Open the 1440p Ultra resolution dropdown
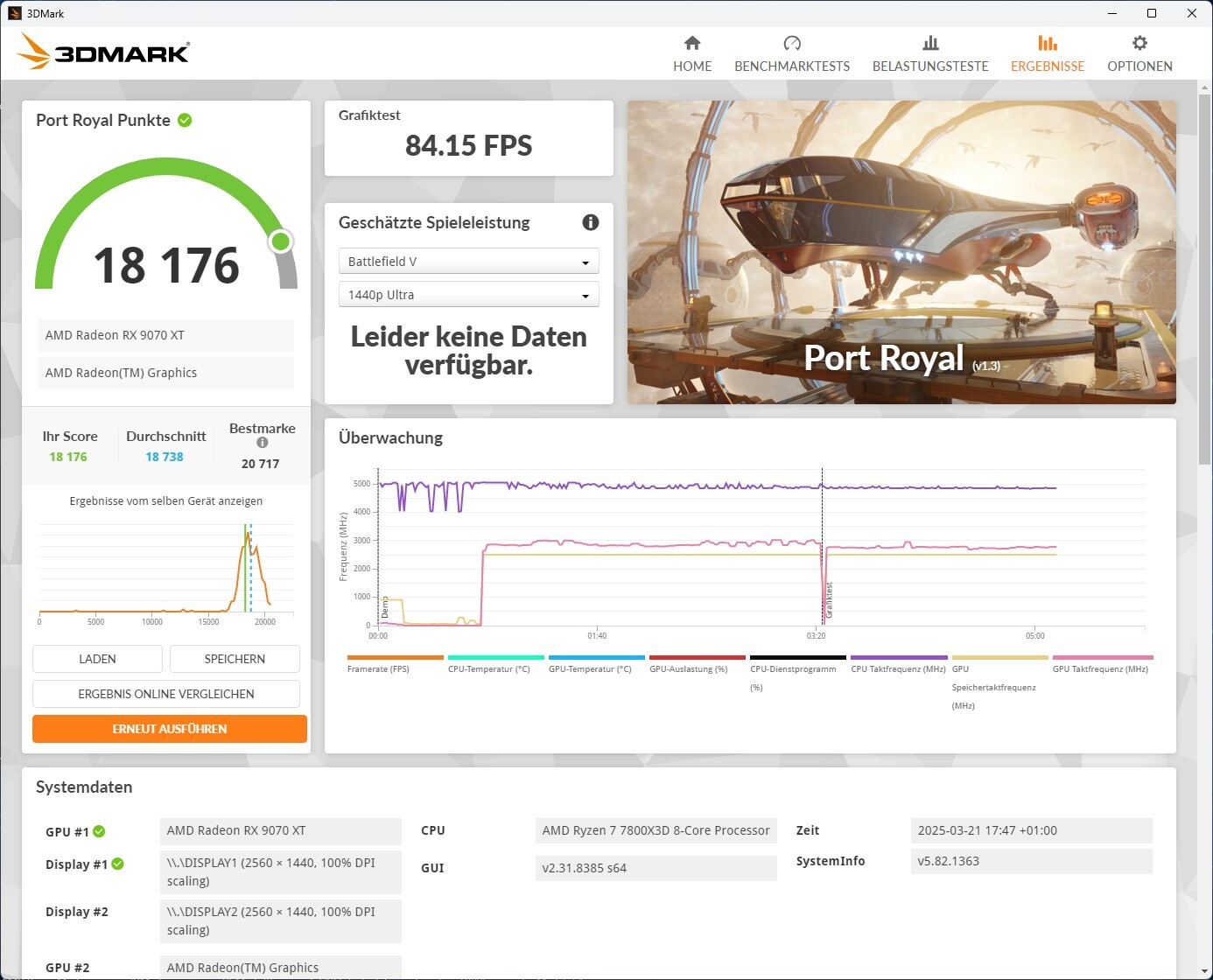The image size is (1213, 980). [x=468, y=295]
